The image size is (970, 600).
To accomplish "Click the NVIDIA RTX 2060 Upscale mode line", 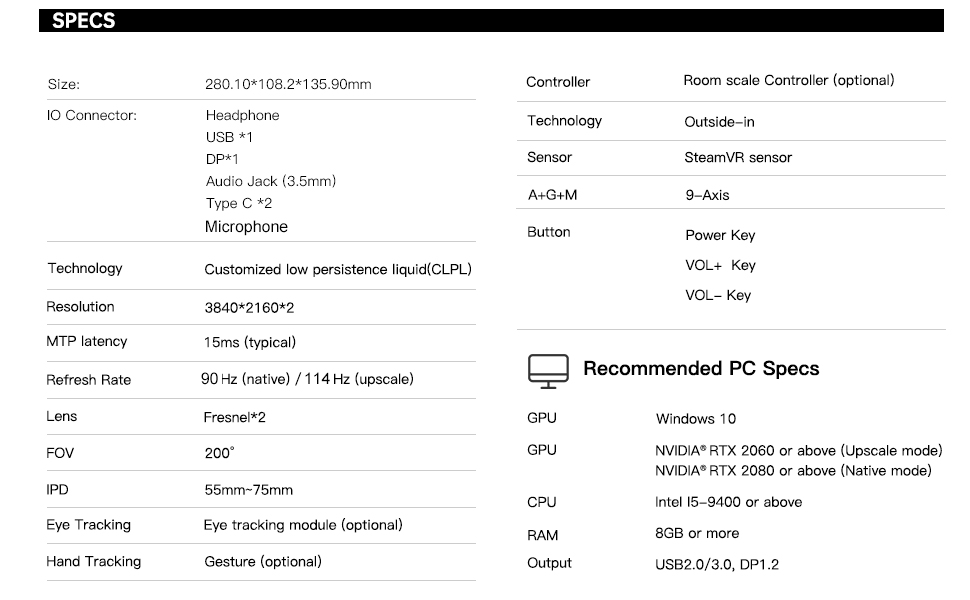I will click(798, 451).
